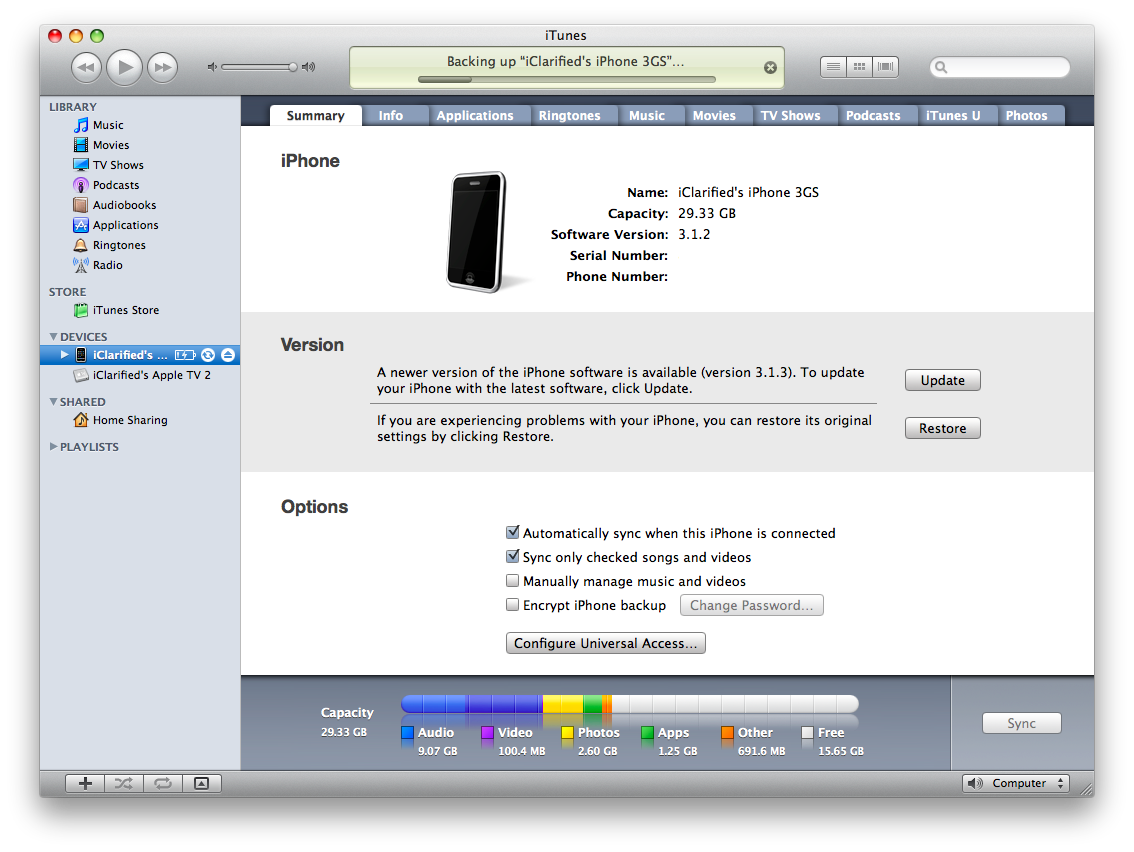
Task: Eject the iClarified's iPhone device
Action: click(x=227, y=355)
